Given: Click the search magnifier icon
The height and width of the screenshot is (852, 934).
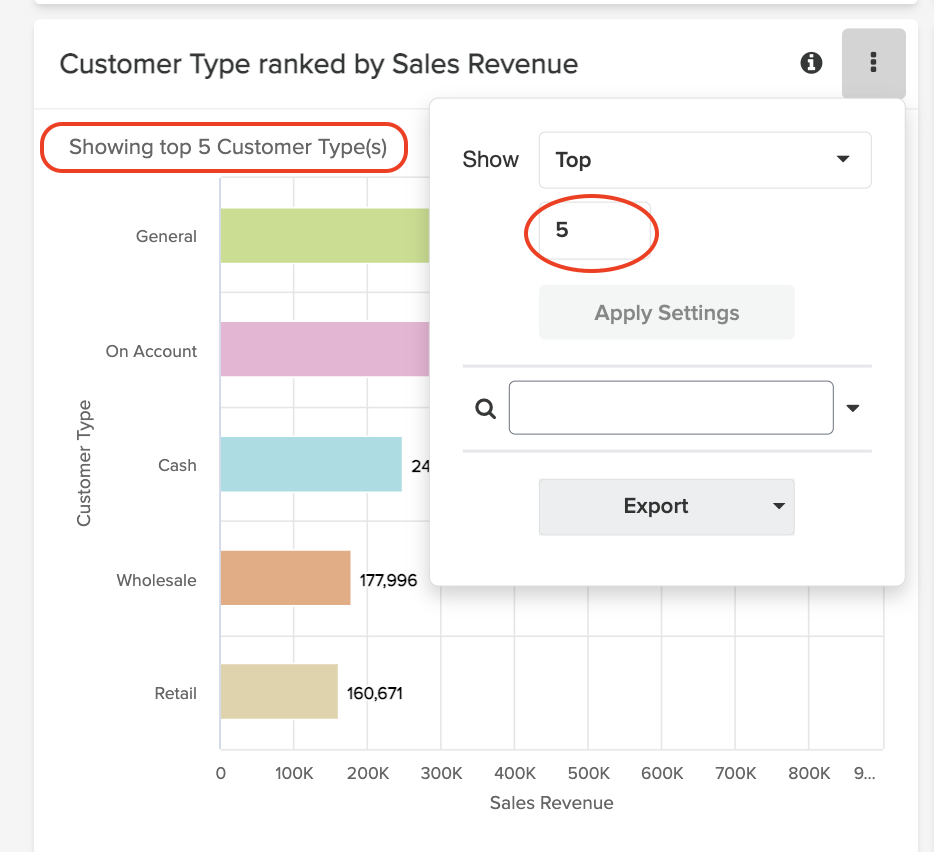Looking at the screenshot, I should coord(485,408).
